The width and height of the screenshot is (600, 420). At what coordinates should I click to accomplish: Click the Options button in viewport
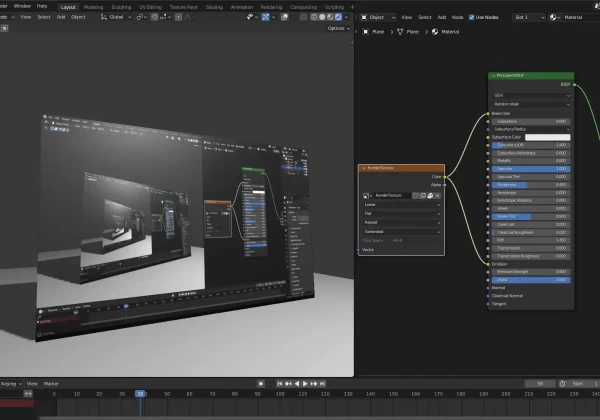[x=338, y=28]
